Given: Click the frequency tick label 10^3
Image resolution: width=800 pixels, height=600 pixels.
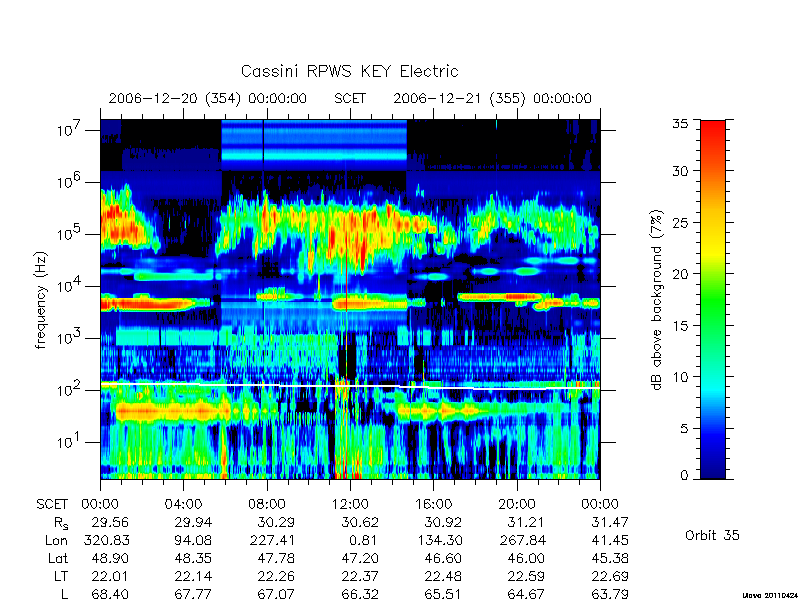Looking at the screenshot, I should [x=68, y=338].
